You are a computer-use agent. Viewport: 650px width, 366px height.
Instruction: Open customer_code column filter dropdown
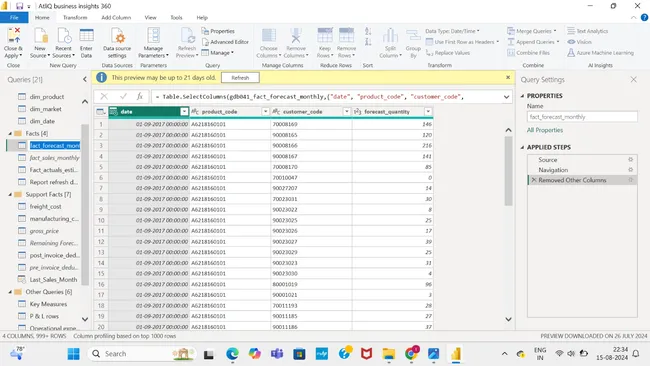coord(347,111)
